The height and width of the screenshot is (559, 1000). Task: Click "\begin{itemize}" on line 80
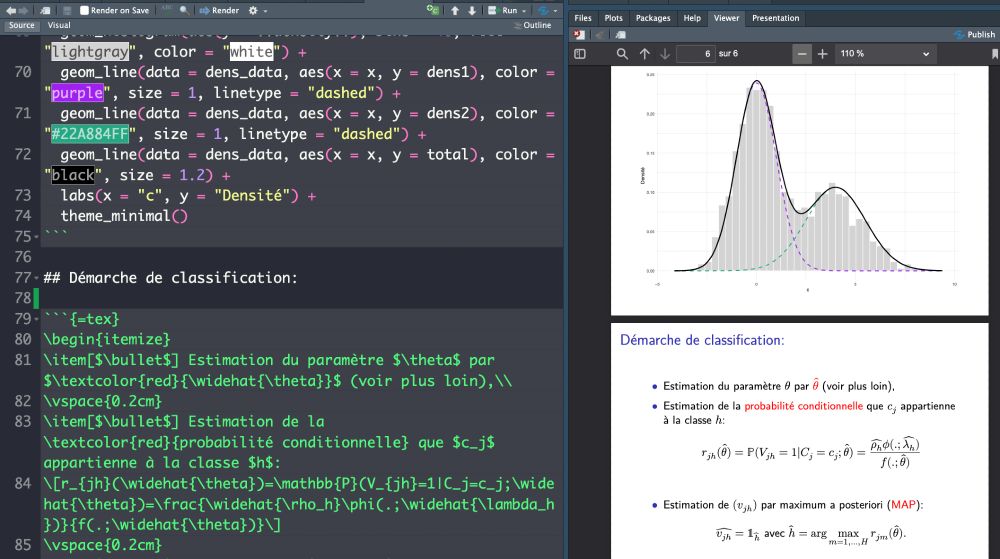107,339
